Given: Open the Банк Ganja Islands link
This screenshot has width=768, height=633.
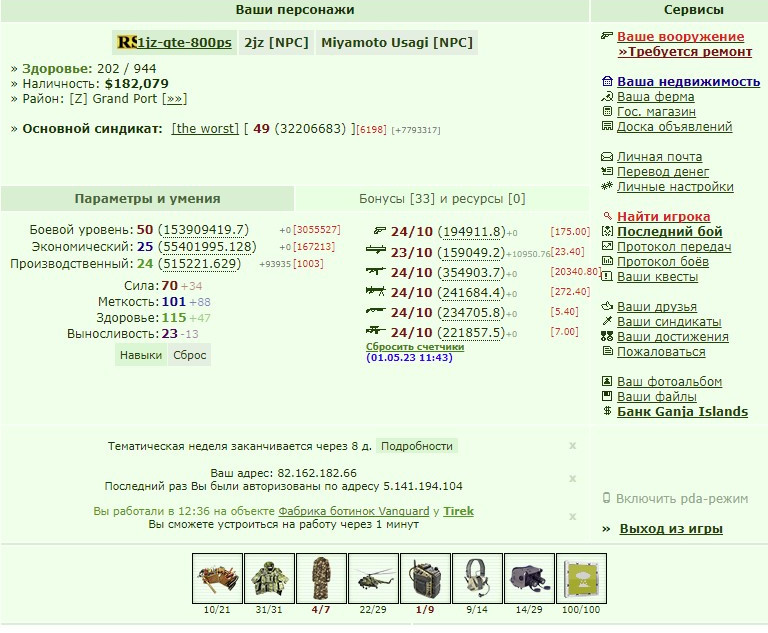Looking at the screenshot, I should click(x=682, y=411).
